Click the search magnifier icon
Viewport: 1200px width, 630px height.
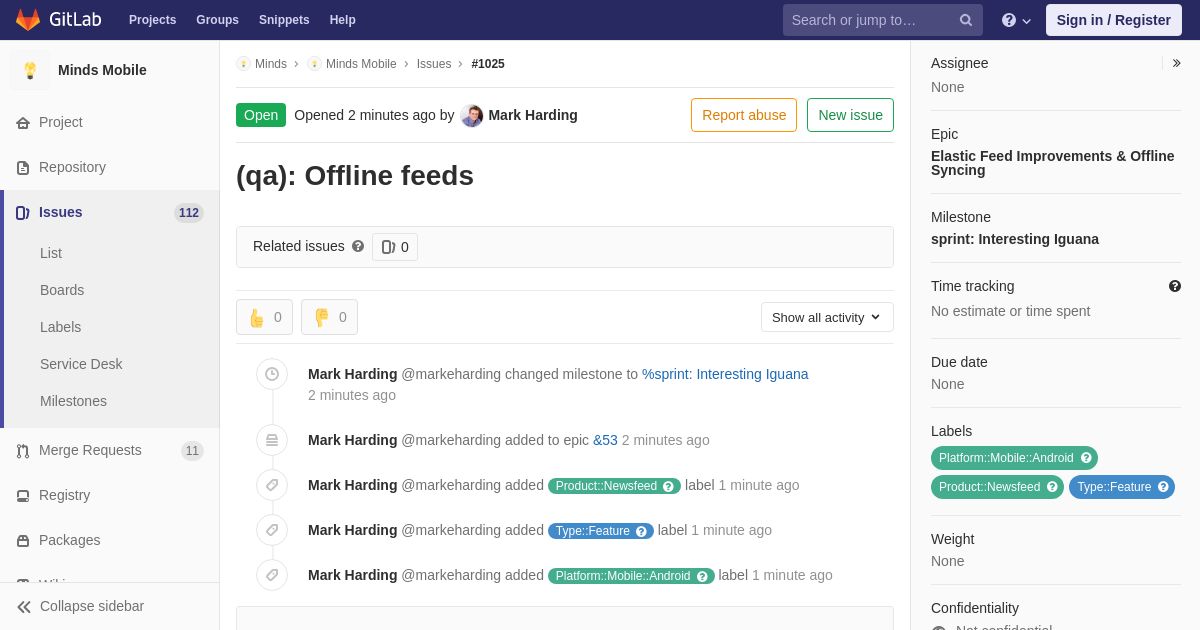point(965,20)
